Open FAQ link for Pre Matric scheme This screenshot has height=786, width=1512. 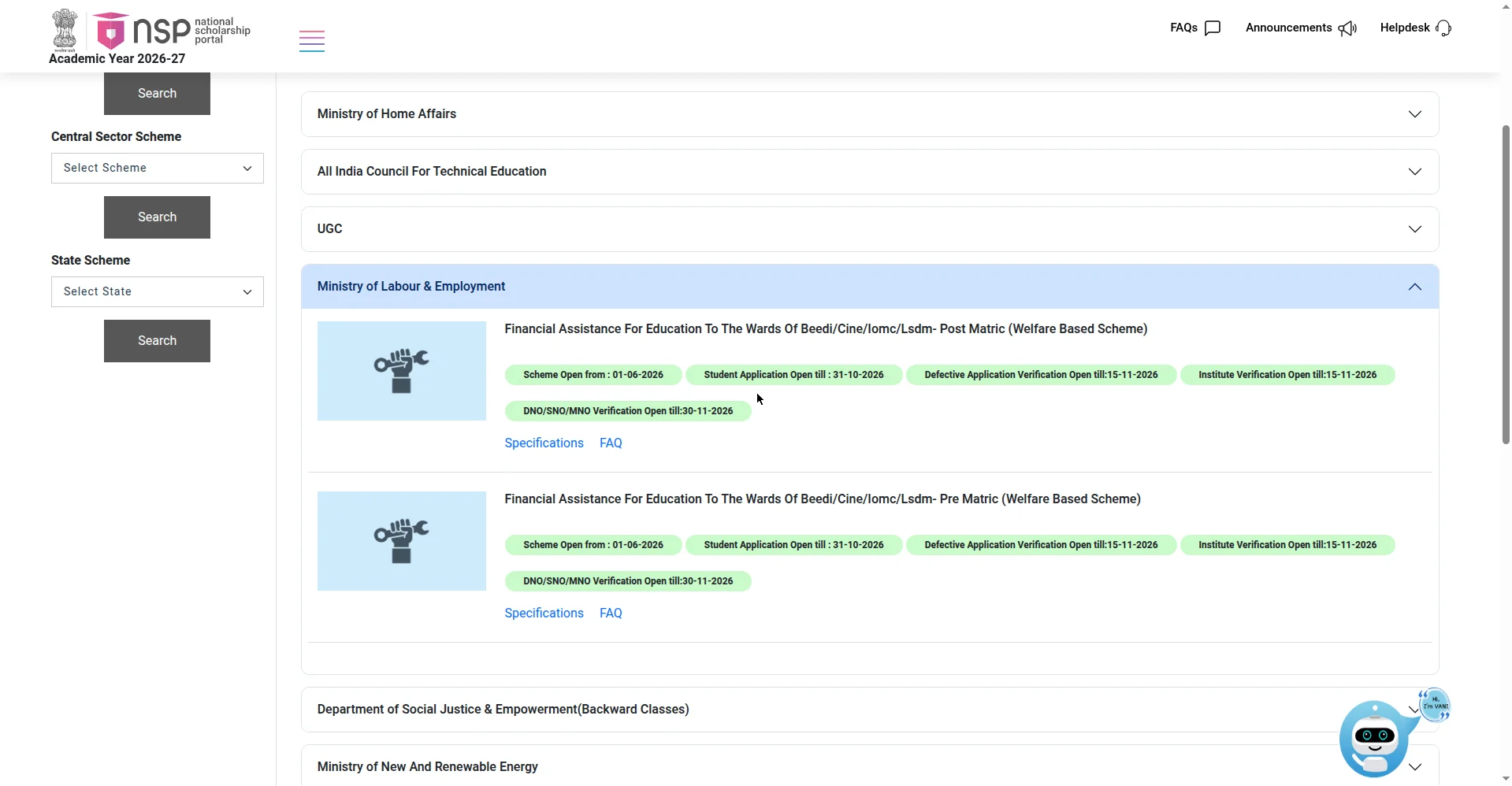pos(611,614)
